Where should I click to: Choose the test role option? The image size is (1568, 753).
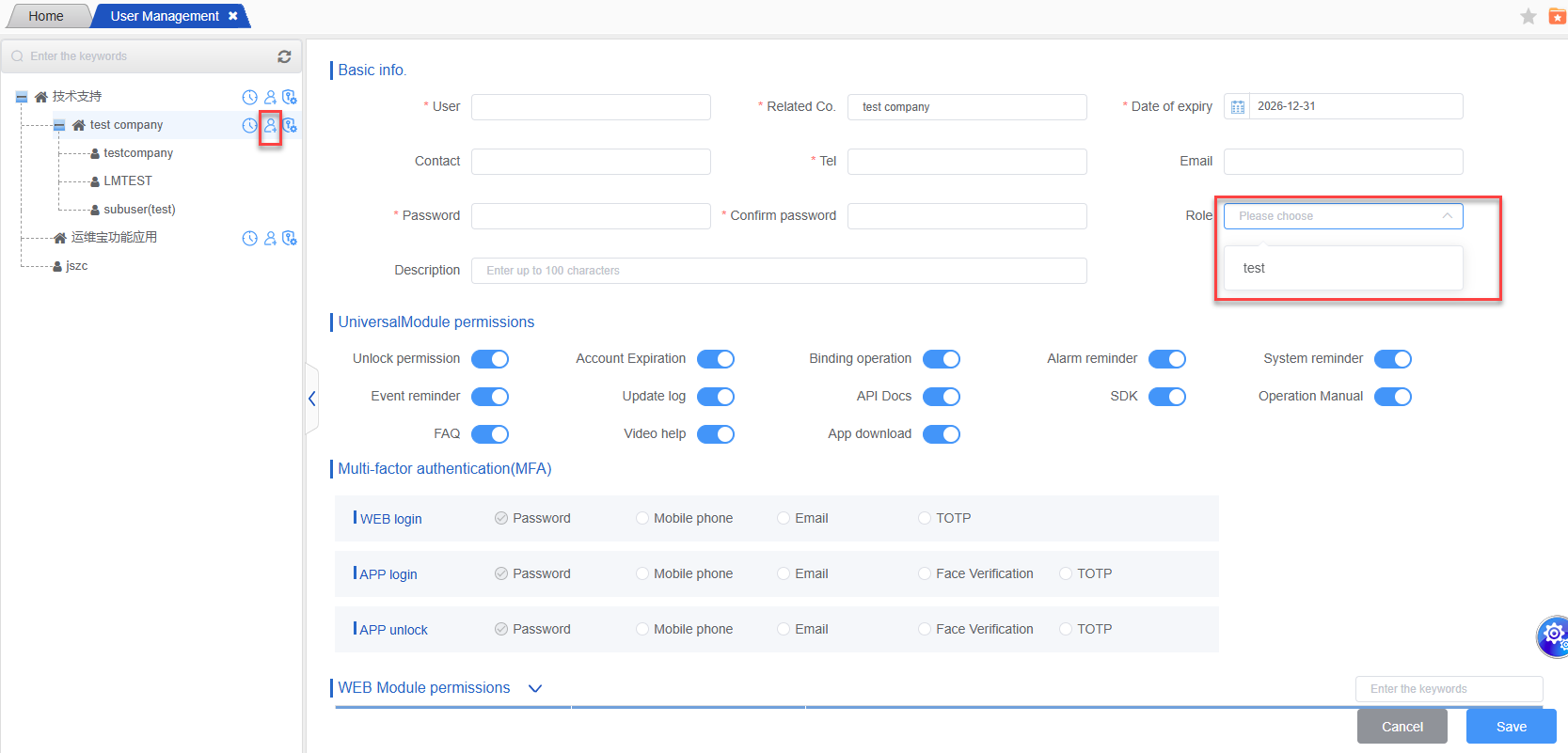[x=1254, y=268]
